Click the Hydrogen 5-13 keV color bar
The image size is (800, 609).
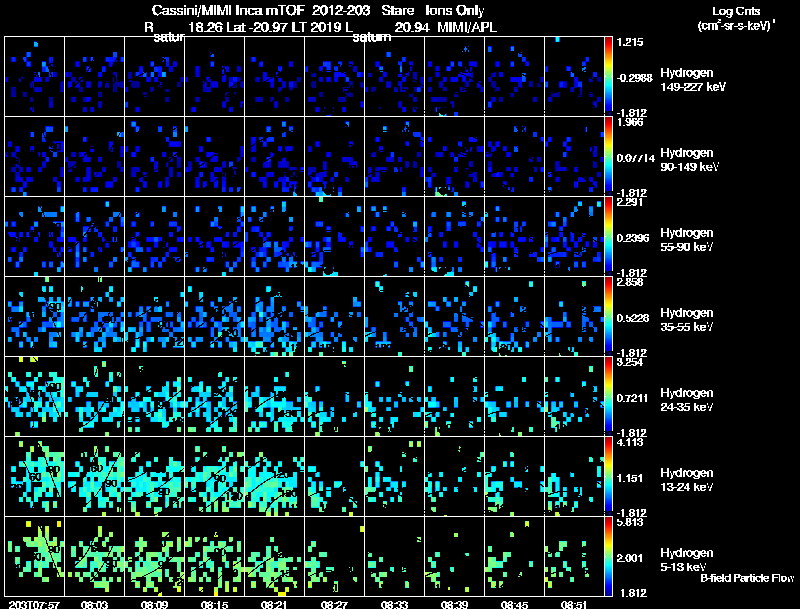point(608,556)
